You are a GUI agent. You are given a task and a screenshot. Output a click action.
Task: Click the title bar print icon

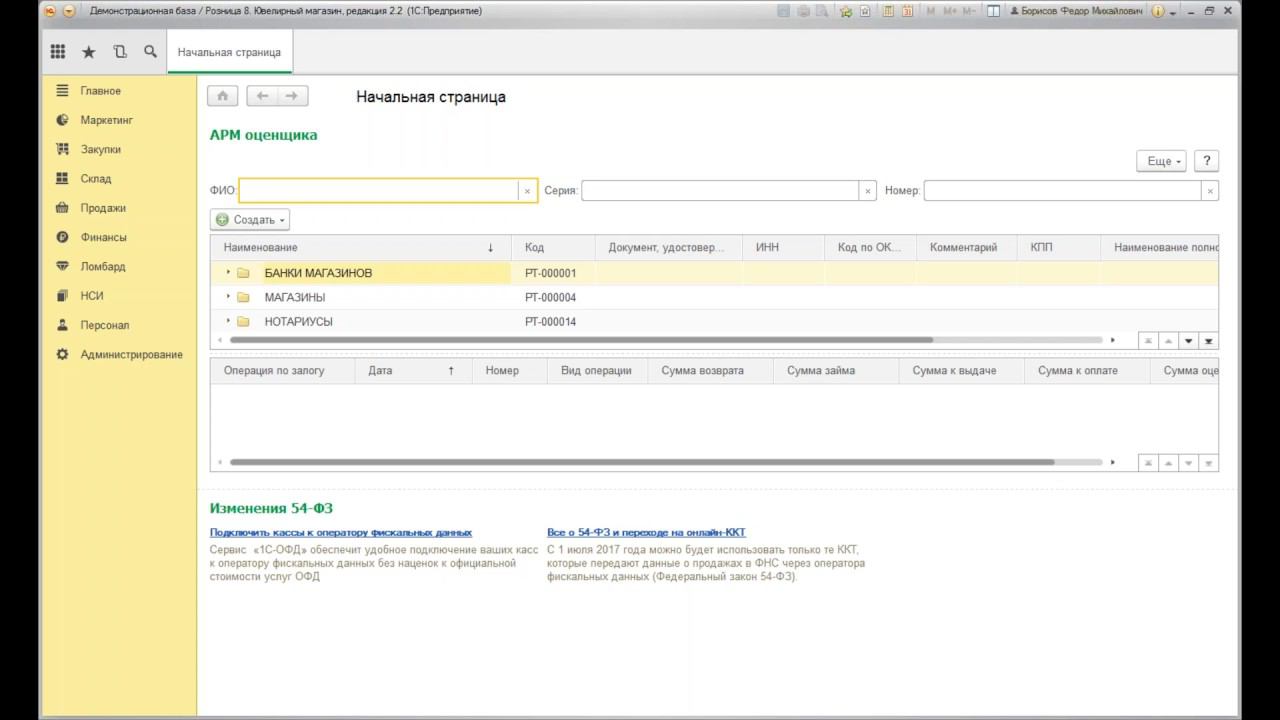(803, 11)
